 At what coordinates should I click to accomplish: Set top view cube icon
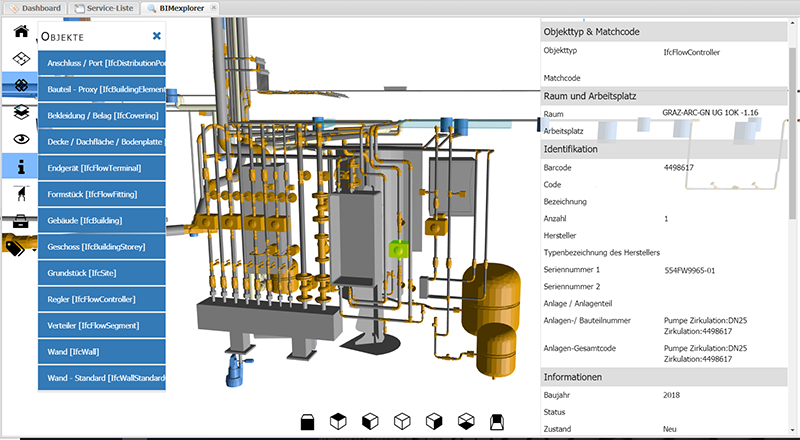click(x=338, y=422)
